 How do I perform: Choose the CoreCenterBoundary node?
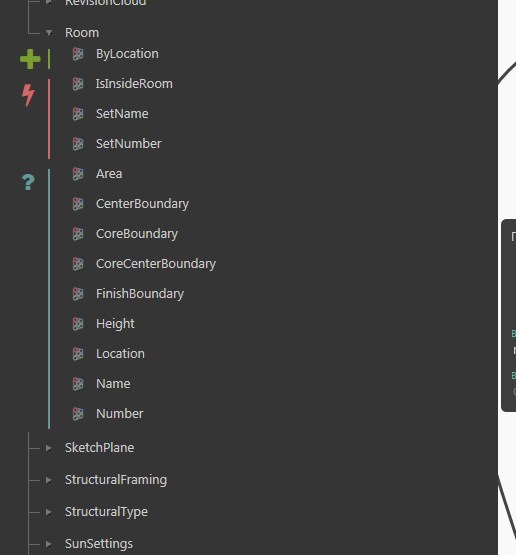[156, 264]
